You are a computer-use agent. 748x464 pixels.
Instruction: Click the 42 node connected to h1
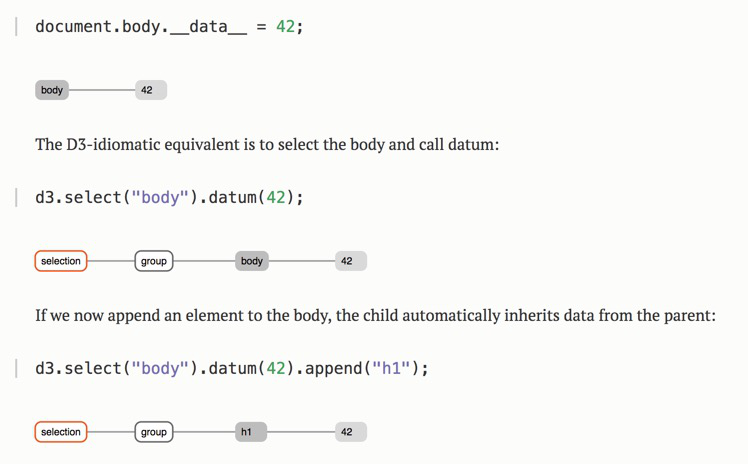tap(351, 432)
